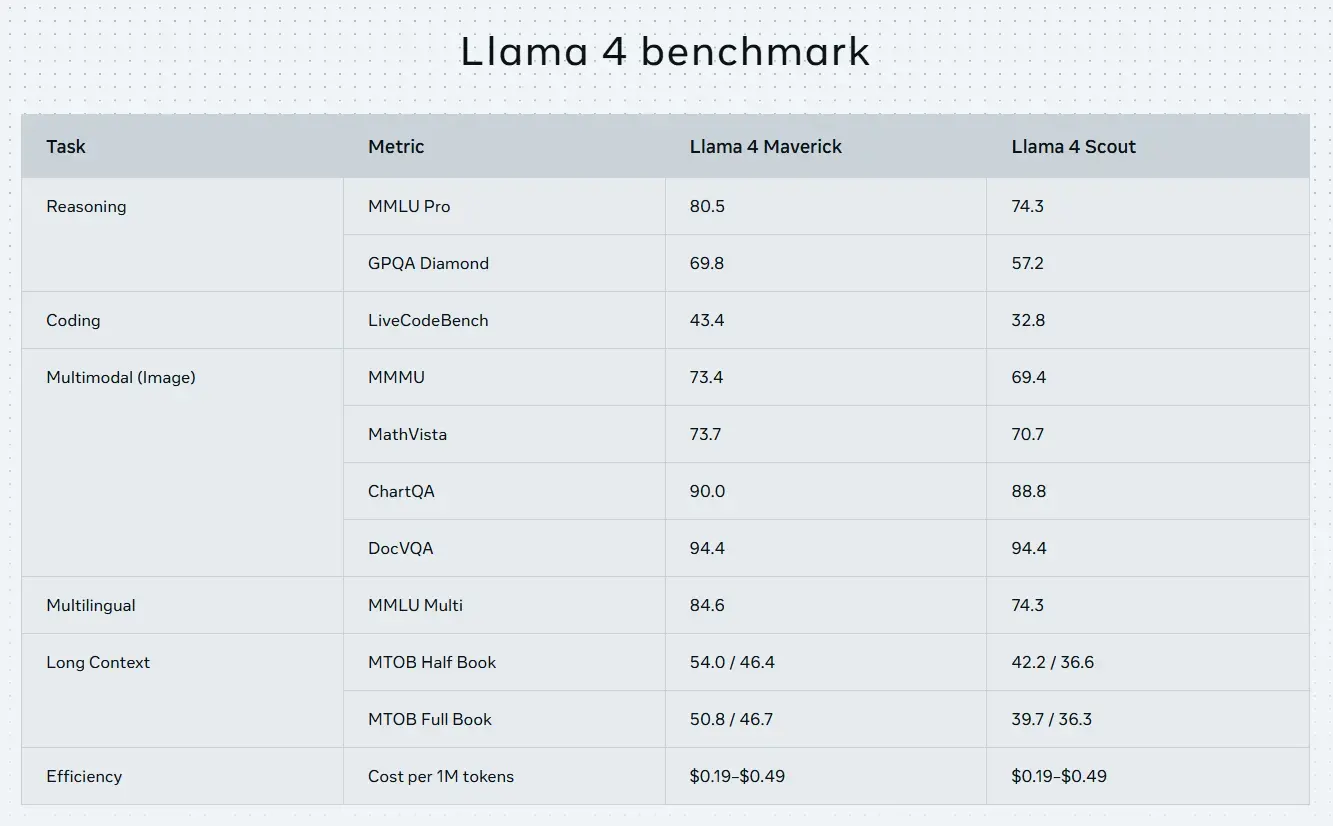Select the Multimodal (Image) task cell

pos(183,463)
